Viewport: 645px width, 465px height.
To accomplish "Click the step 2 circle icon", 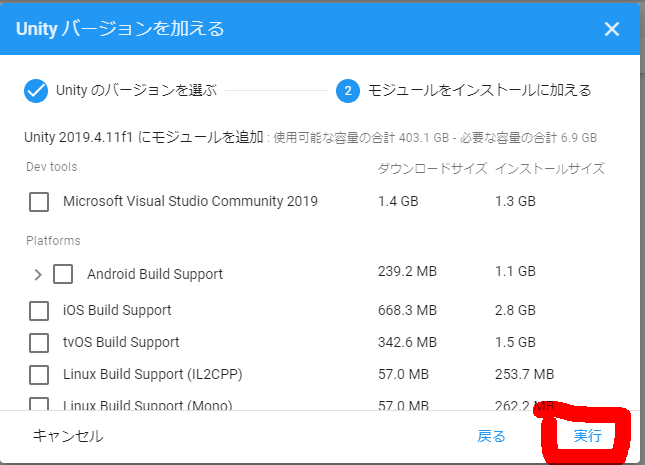I will [348, 91].
